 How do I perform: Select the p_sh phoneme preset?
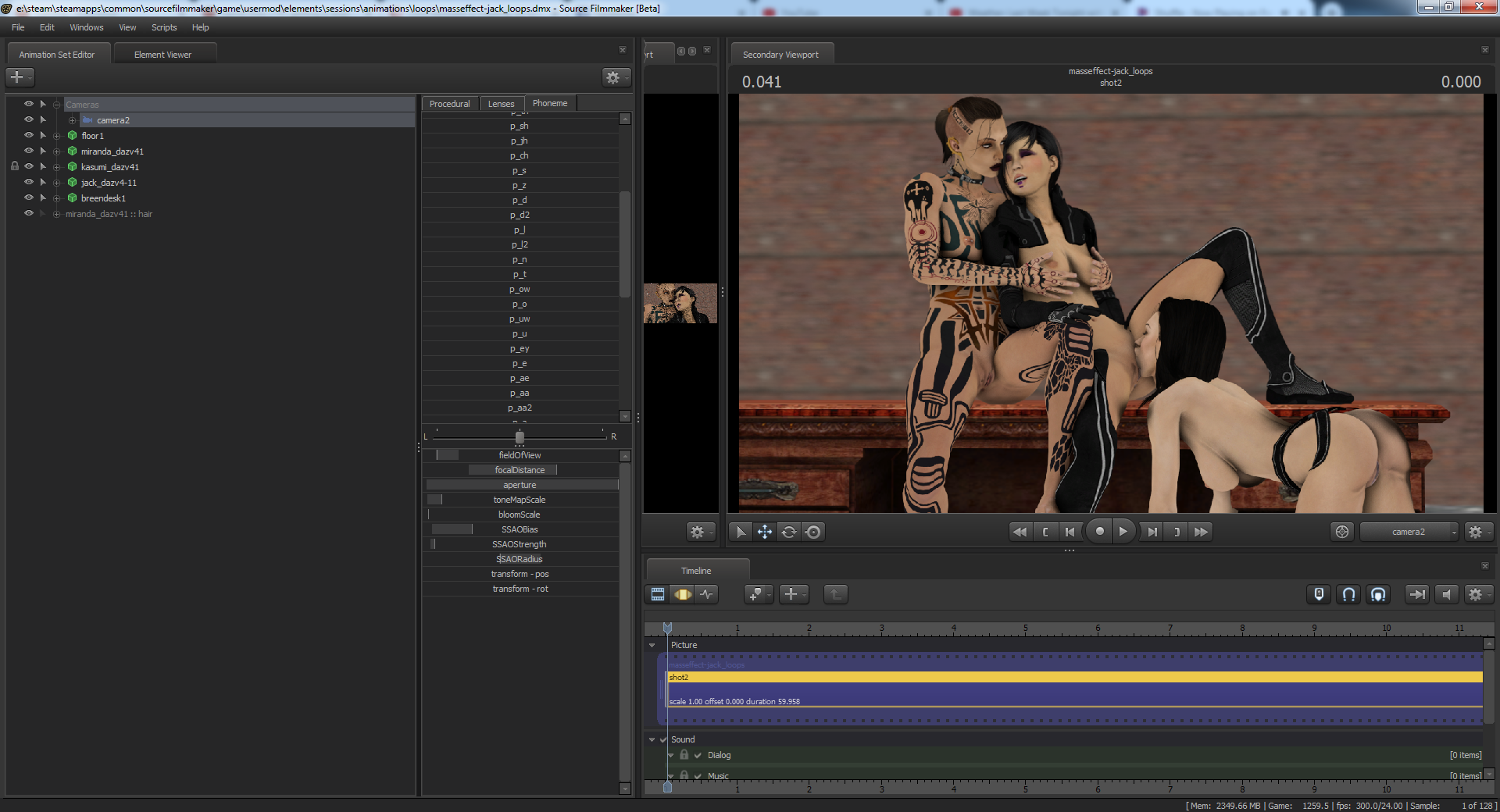[520, 126]
